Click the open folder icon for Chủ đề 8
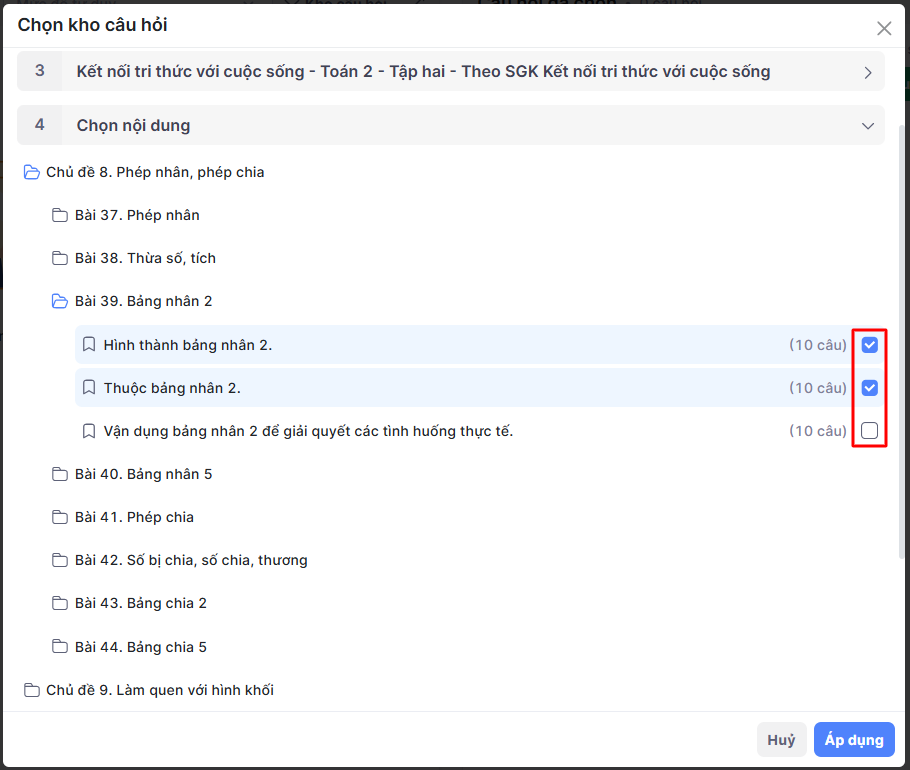The height and width of the screenshot is (770, 910). tap(31, 172)
